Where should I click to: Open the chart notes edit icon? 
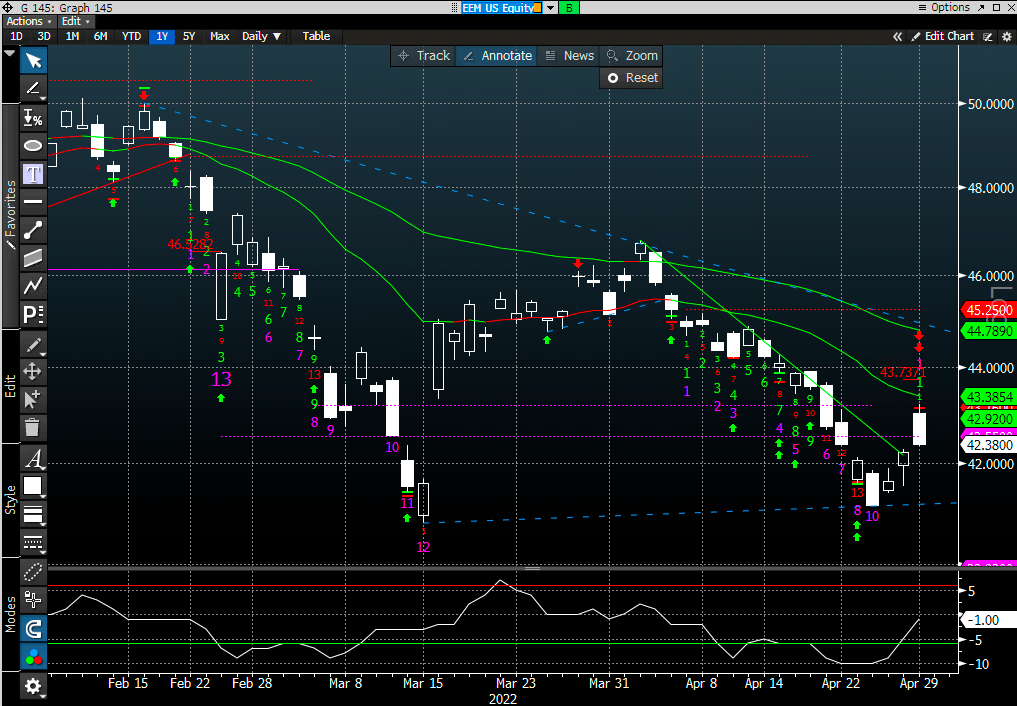pos(988,37)
